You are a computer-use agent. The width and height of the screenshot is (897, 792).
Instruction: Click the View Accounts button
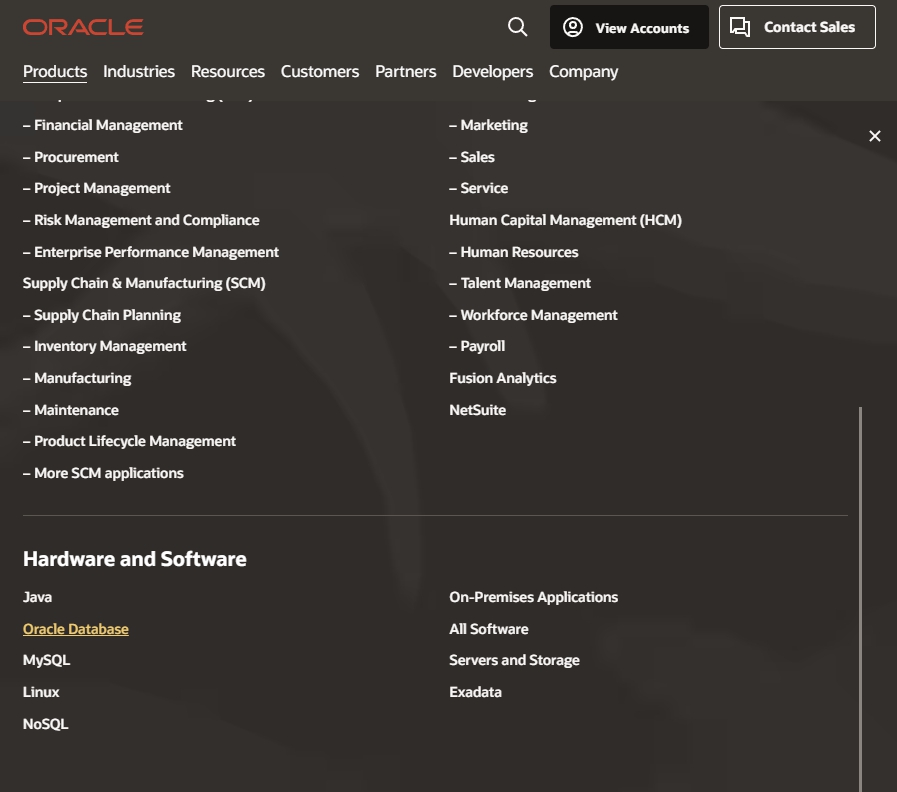coord(629,27)
